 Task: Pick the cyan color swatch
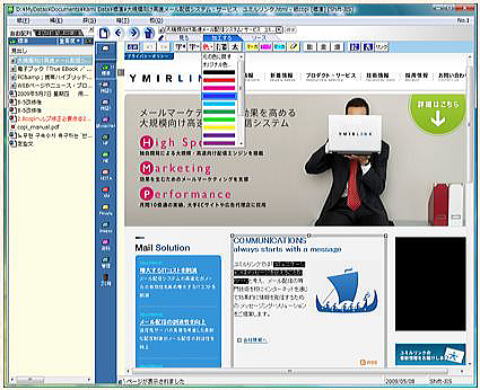(219, 104)
